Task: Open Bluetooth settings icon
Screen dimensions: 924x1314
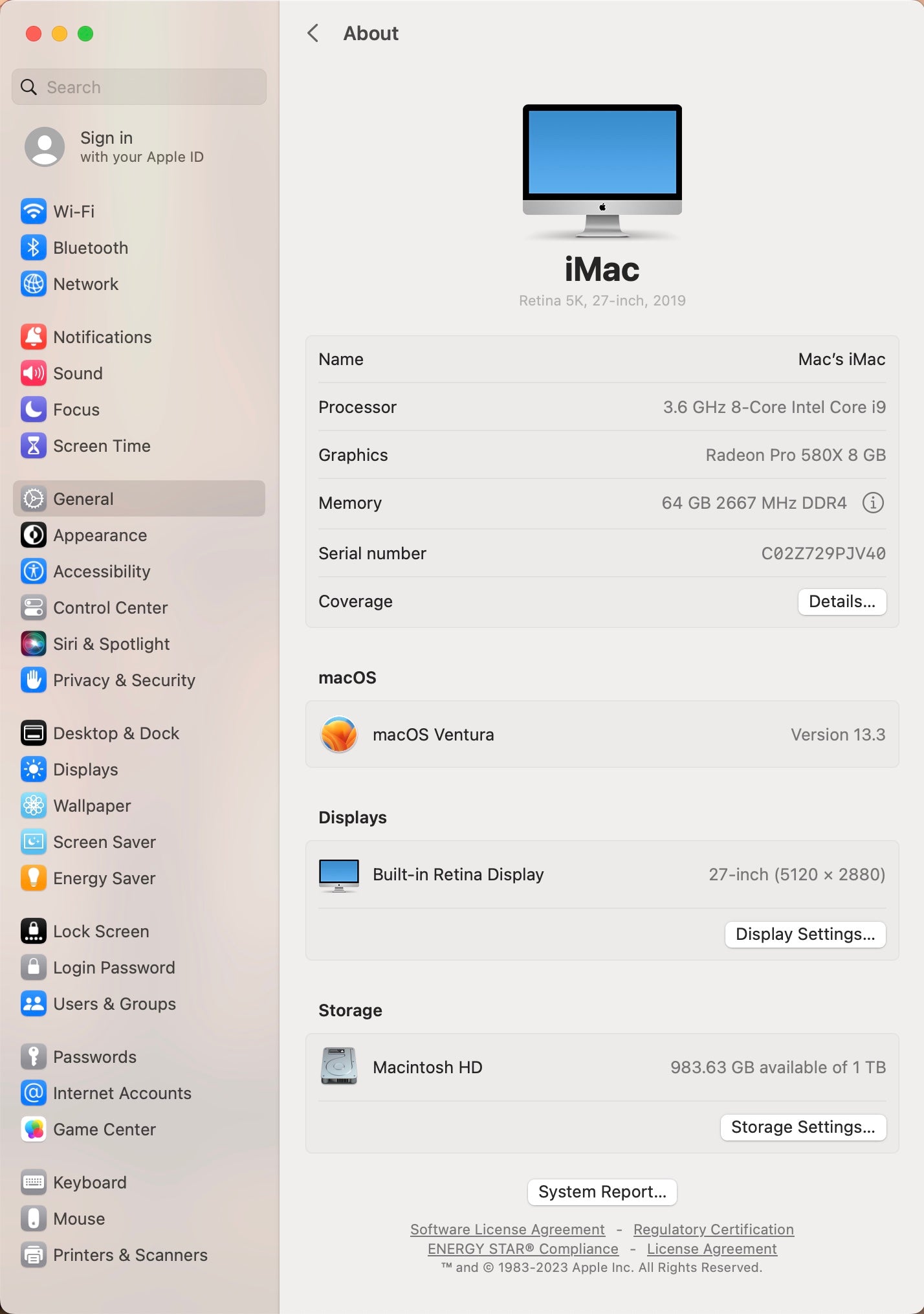Action: point(34,247)
